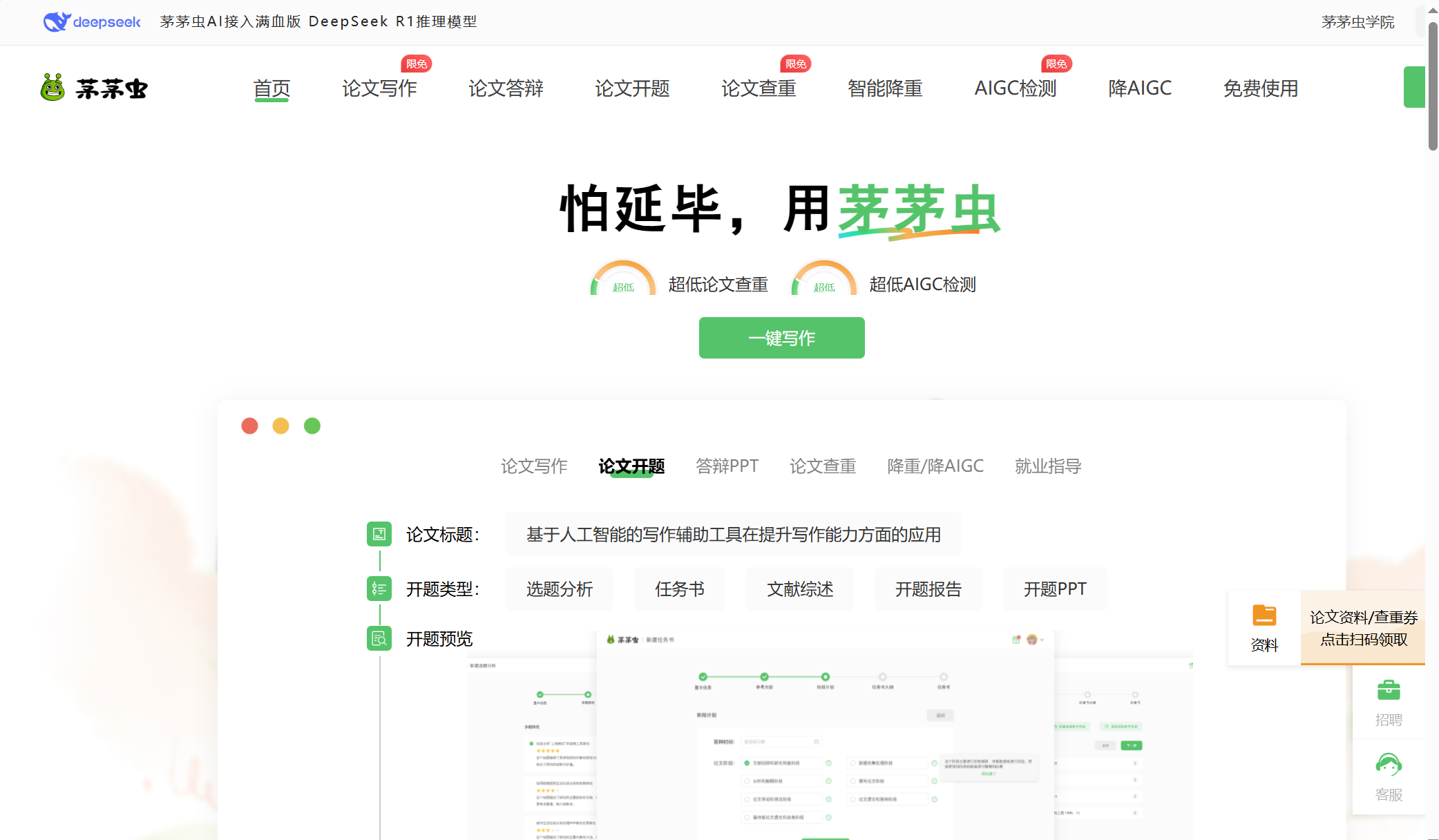Open the 资料 orange folder icon
Viewport: 1439px width, 840px height.
1264,615
